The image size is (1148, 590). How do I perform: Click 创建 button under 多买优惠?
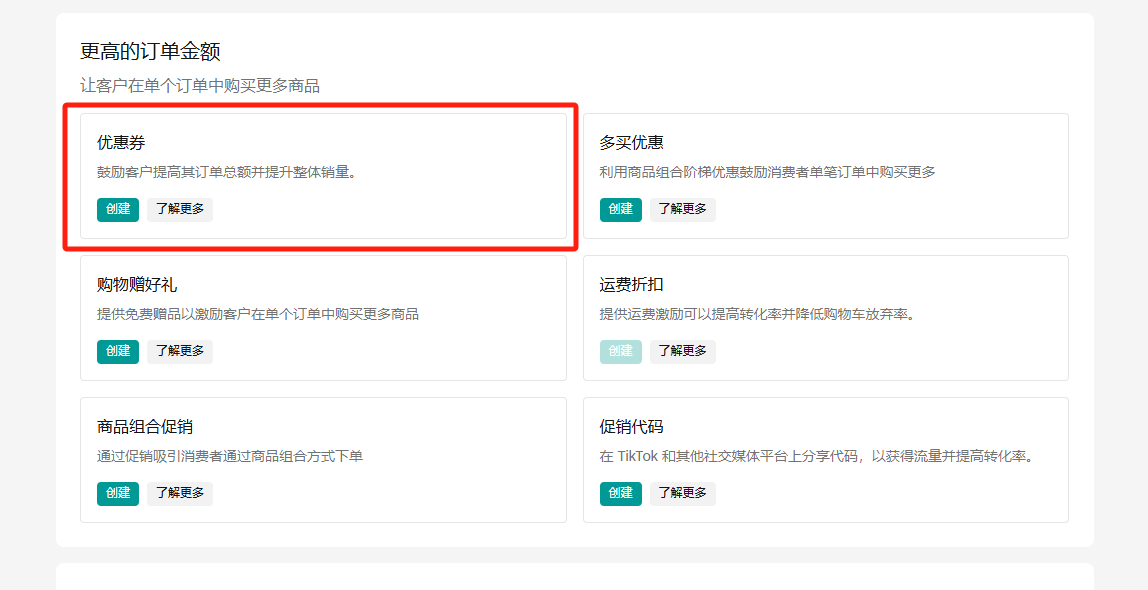(621, 209)
